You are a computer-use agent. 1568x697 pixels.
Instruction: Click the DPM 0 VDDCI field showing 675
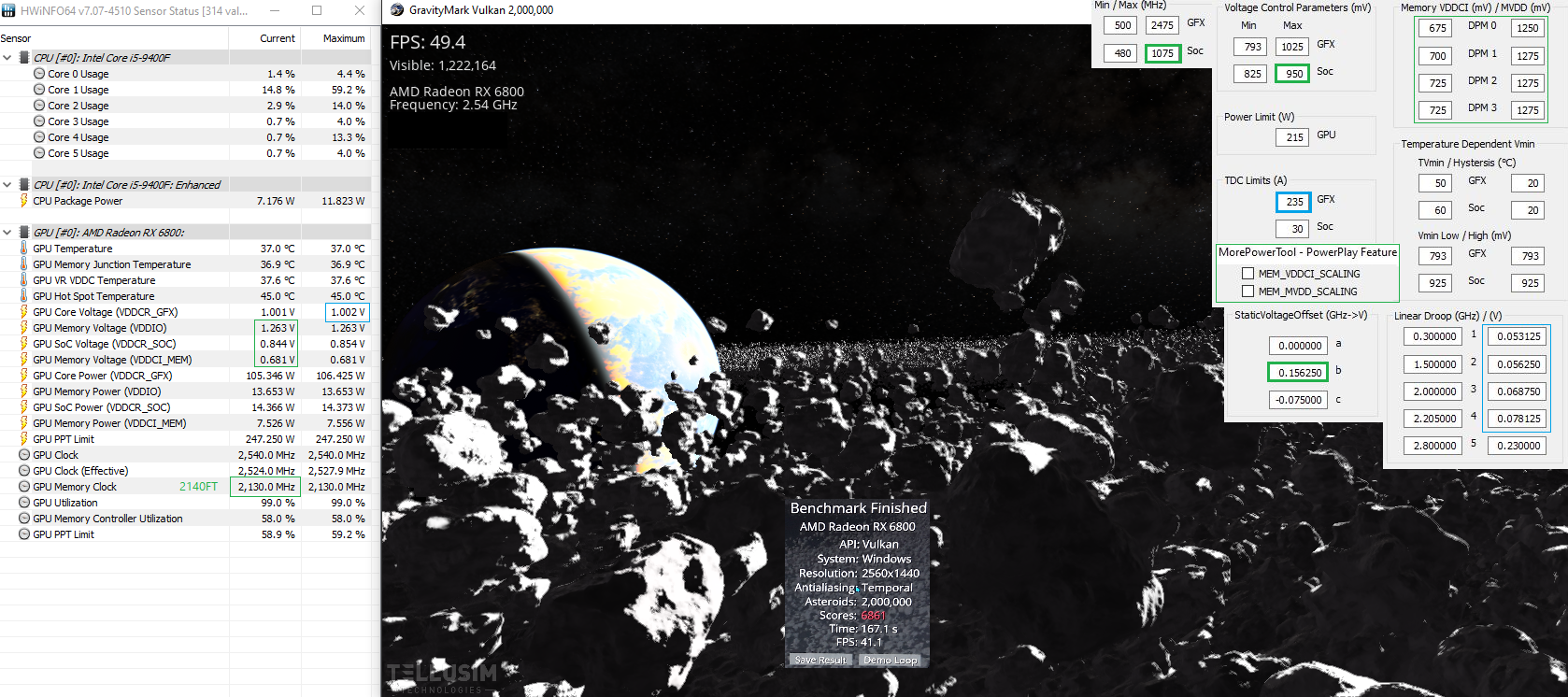pyautogui.click(x=1437, y=28)
